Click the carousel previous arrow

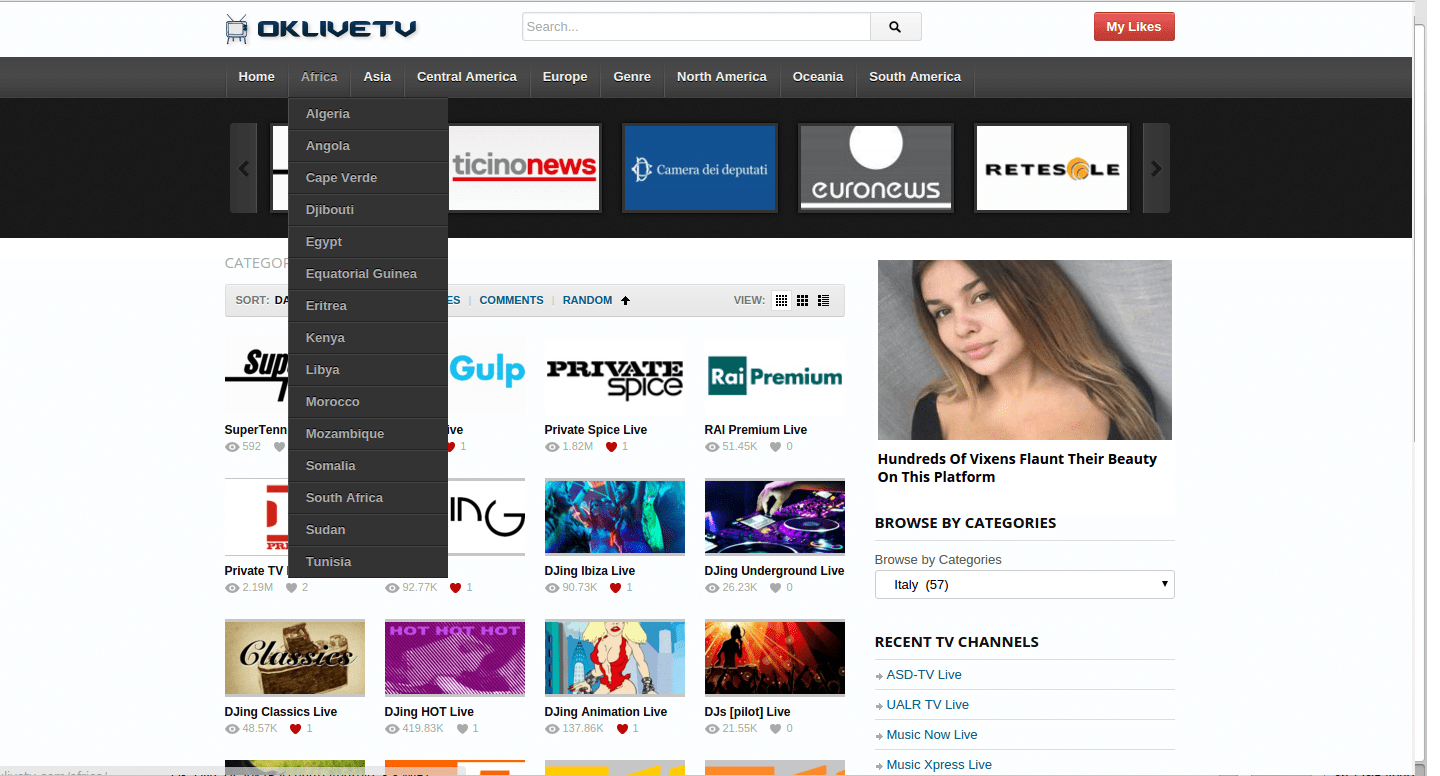(x=243, y=168)
